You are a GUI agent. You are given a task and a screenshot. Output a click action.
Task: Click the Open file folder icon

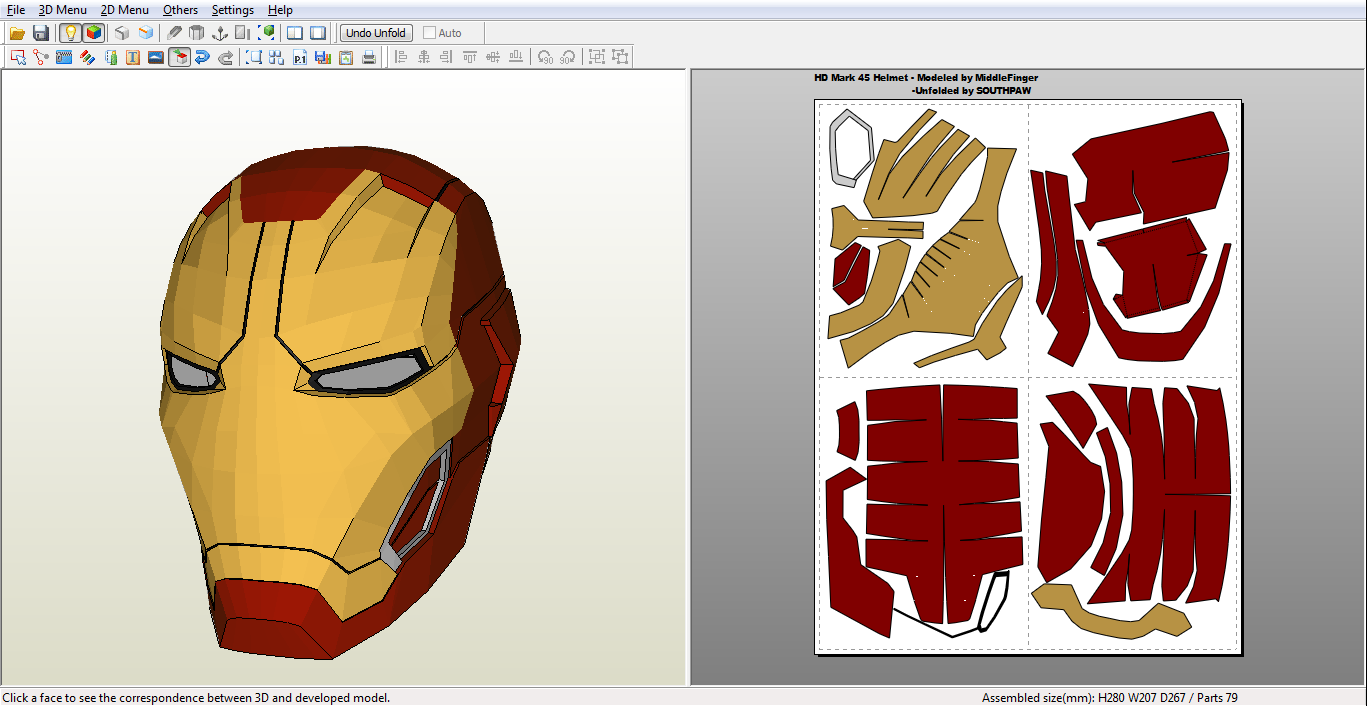tap(17, 33)
